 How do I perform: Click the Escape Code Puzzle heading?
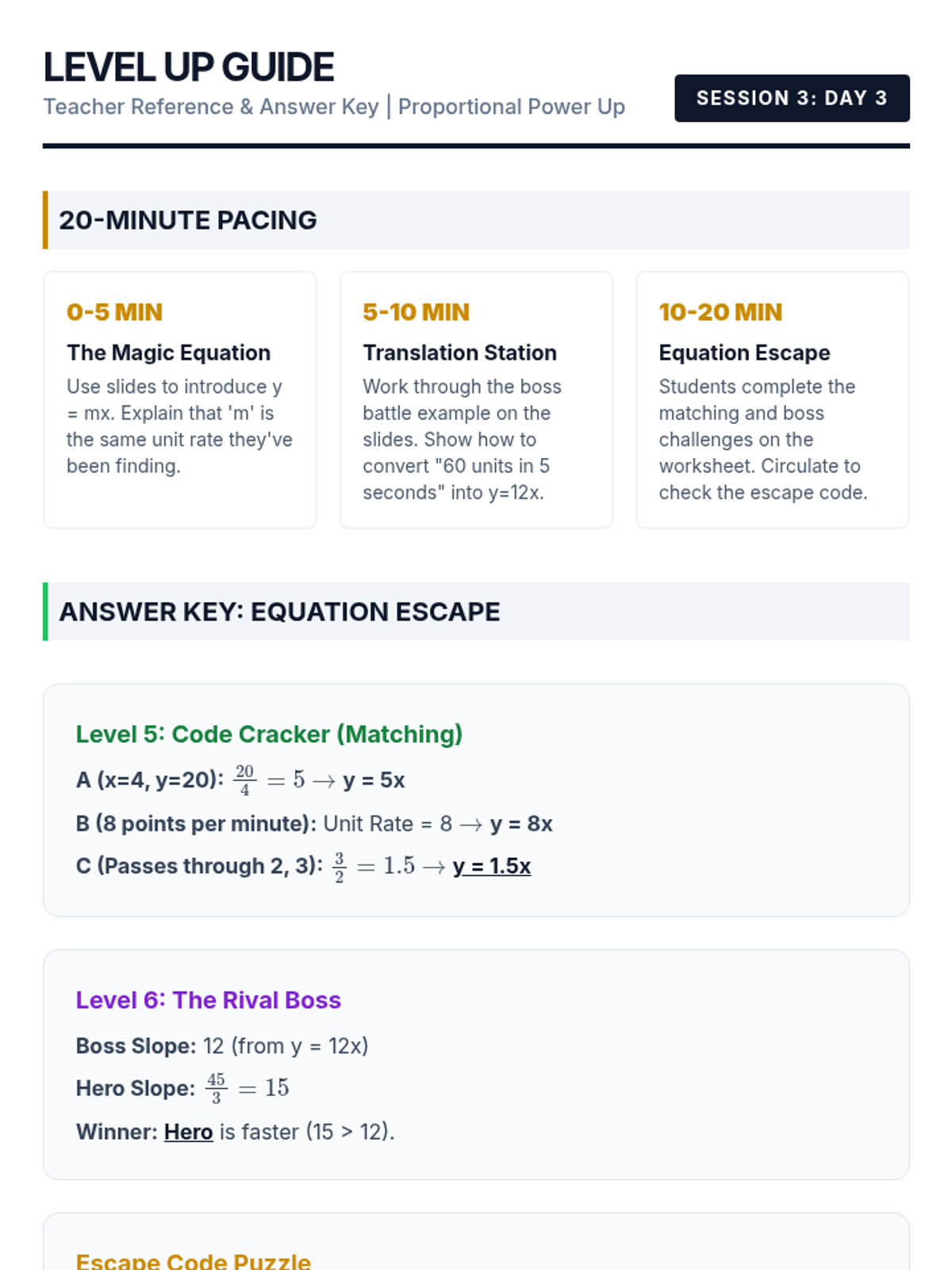coord(193,1260)
